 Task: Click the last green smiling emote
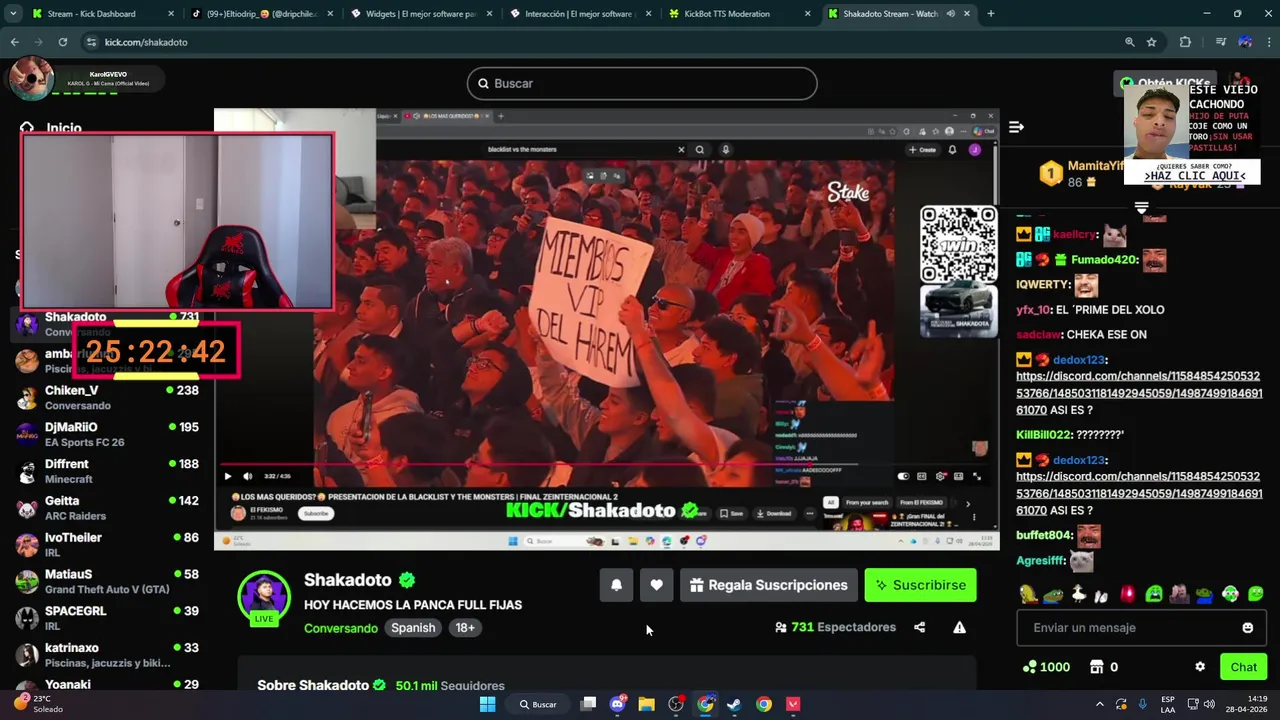pyautogui.click(x=1255, y=594)
